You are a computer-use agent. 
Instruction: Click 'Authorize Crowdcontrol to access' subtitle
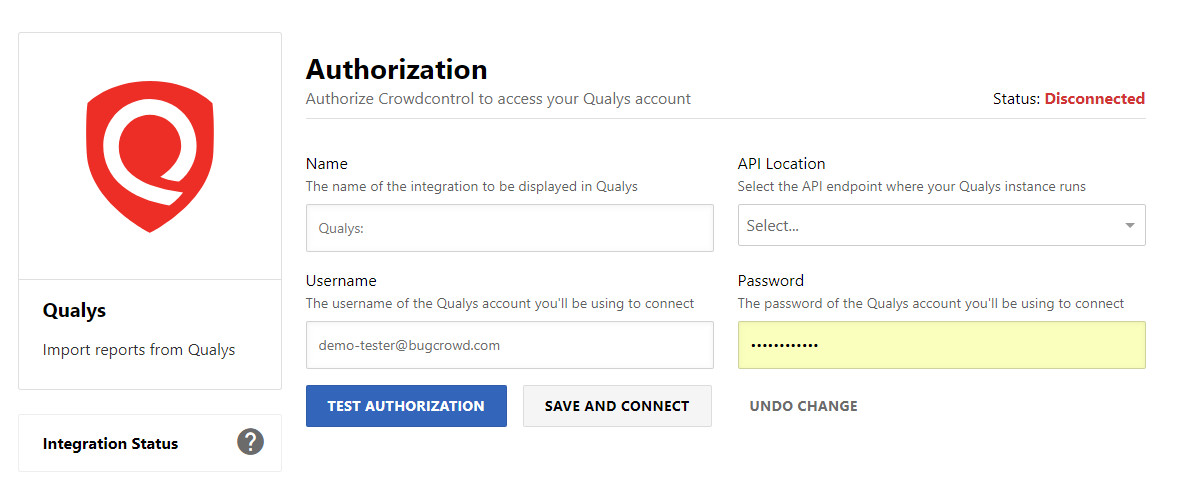click(498, 99)
